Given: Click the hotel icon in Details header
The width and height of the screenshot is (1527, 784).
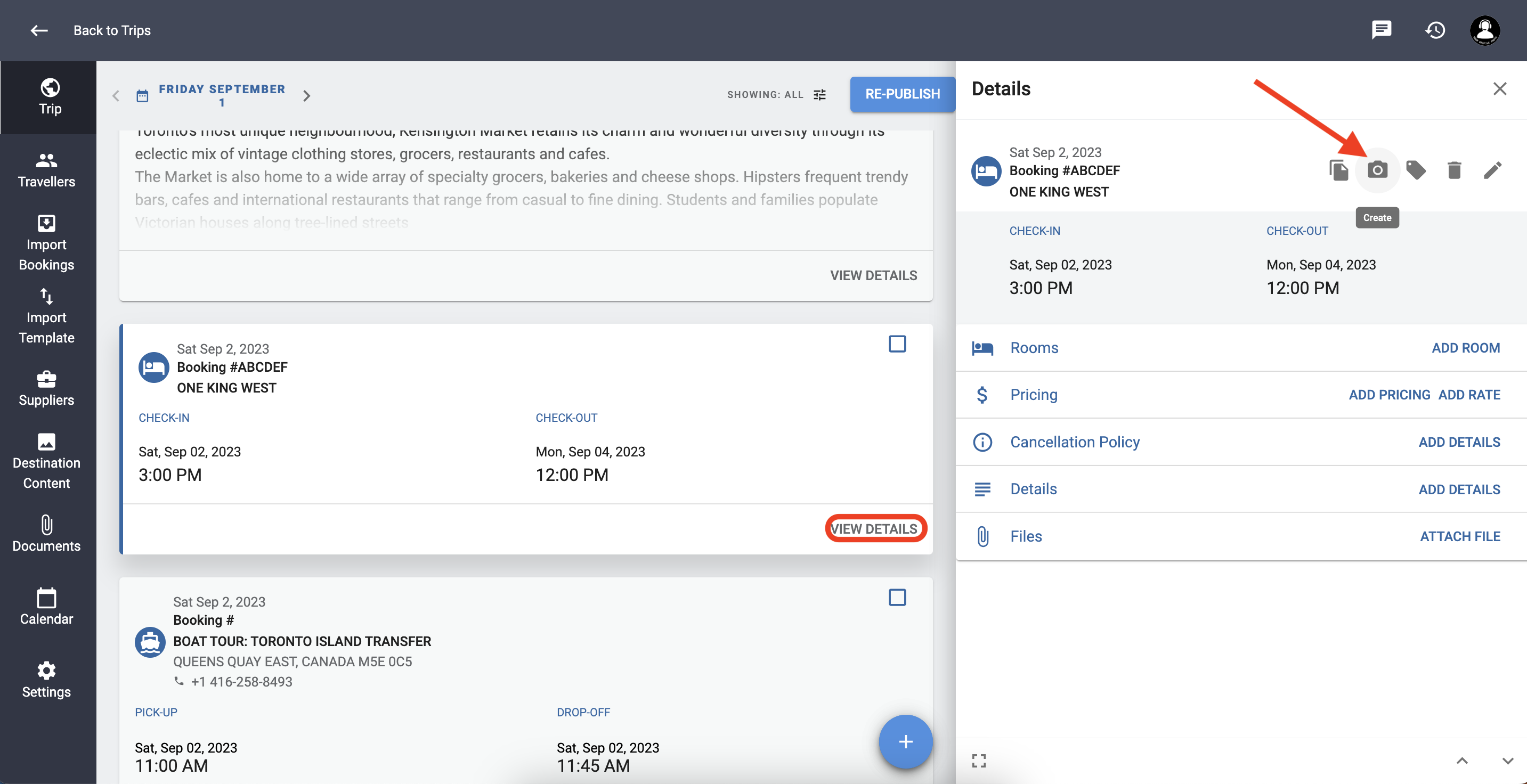Looking at the screenshot, I should [x=986, y=172].
